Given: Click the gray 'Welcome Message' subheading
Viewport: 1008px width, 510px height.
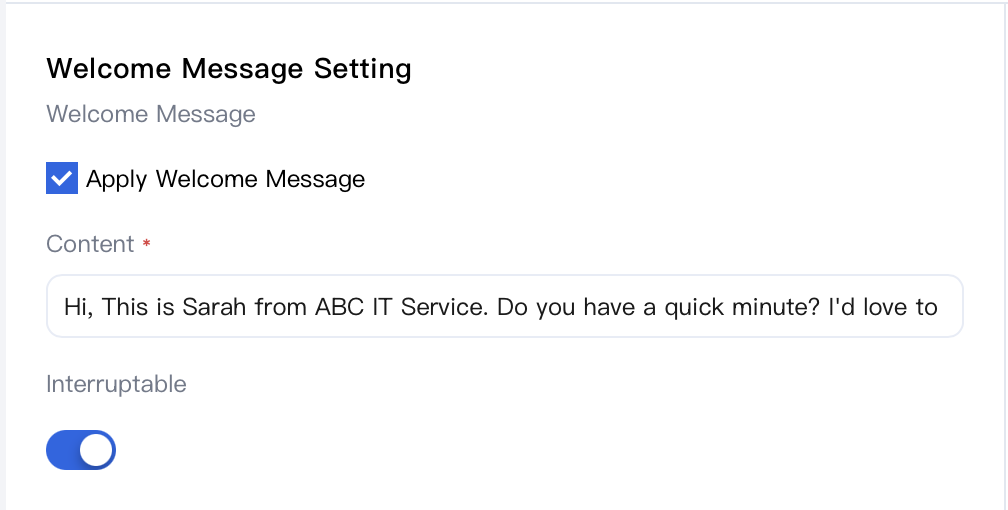Looking at the screenshot, I should click(151, 114).
